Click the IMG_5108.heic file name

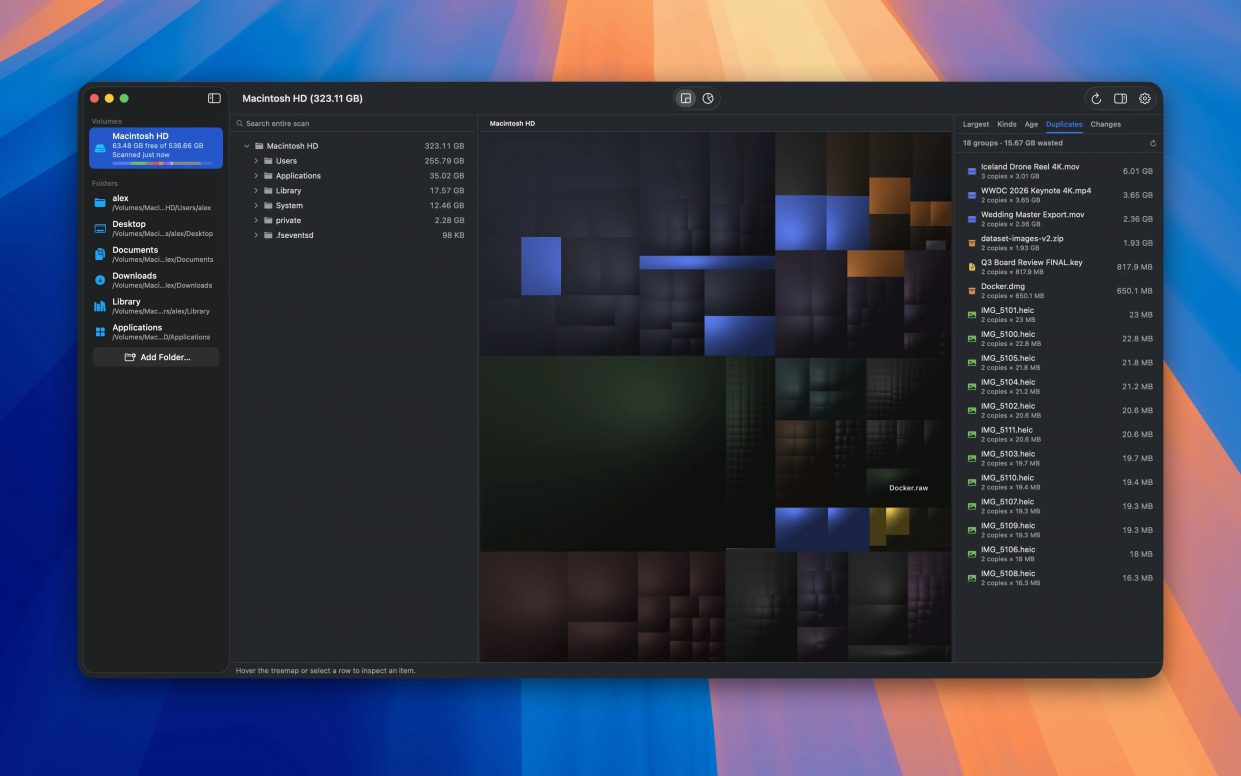[x=1008, y=573]
